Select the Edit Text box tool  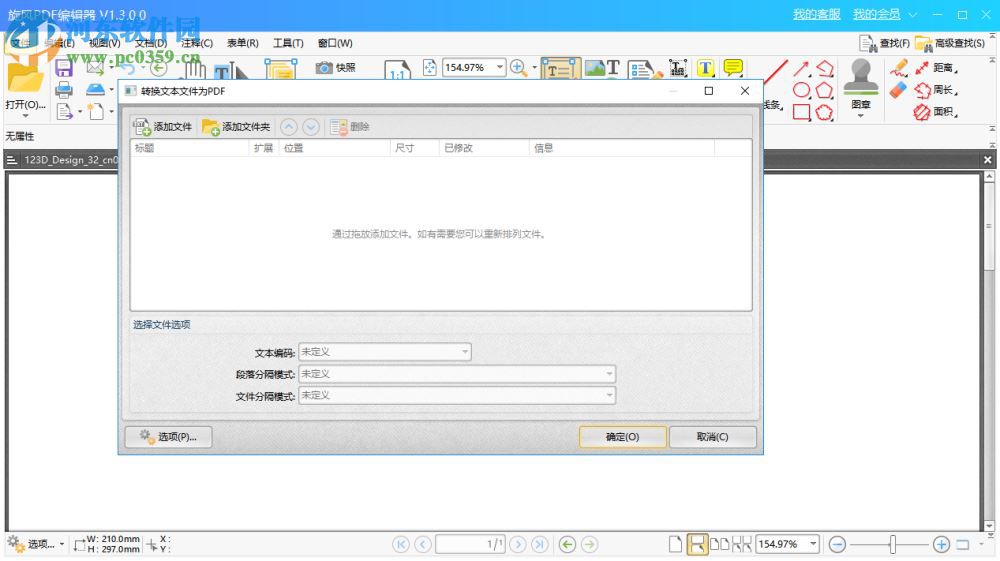[x=560, y=68]
